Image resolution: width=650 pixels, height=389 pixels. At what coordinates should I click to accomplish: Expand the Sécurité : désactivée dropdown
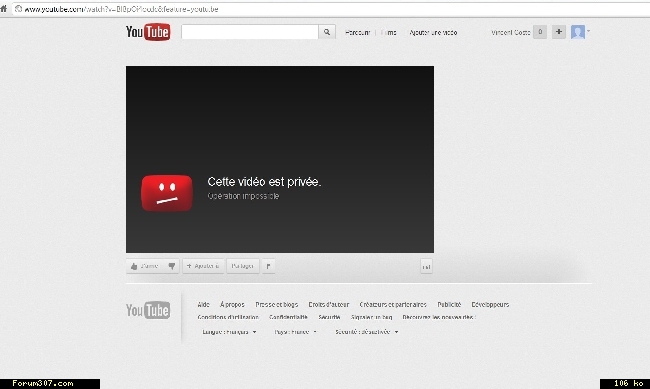point(367,332)
